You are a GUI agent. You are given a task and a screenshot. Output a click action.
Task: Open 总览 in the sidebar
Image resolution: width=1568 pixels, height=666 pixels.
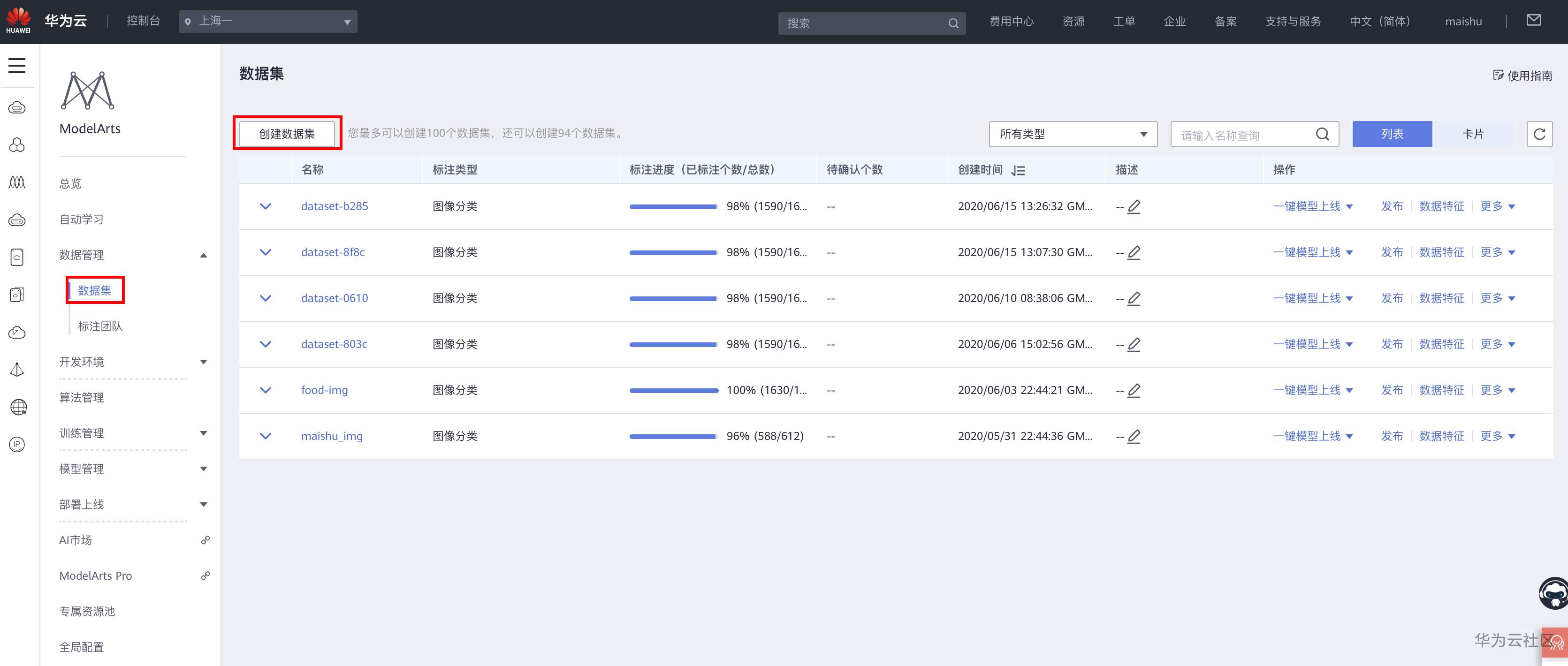click(x=70, y=184)
